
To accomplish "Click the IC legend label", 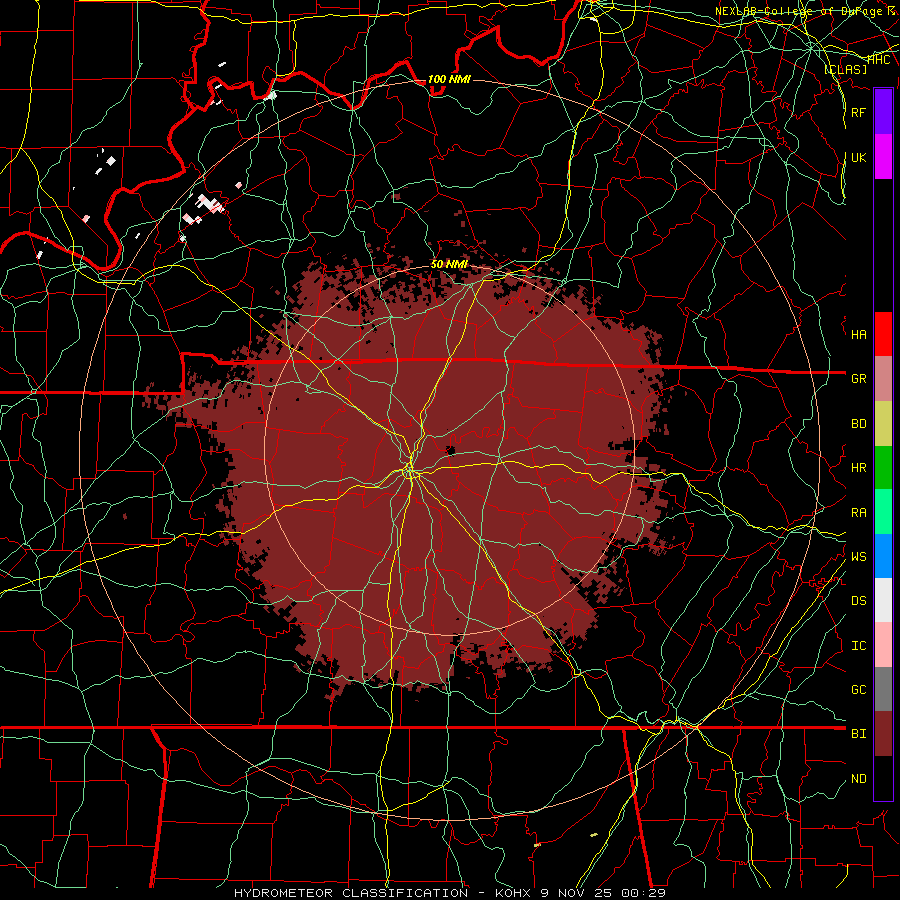I will pos(858,646).
